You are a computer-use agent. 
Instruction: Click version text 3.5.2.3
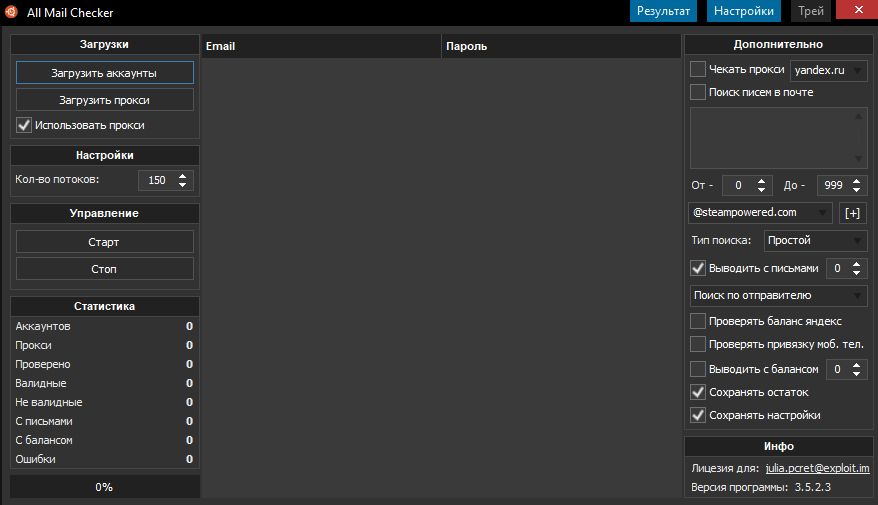(x=812, y=487)
